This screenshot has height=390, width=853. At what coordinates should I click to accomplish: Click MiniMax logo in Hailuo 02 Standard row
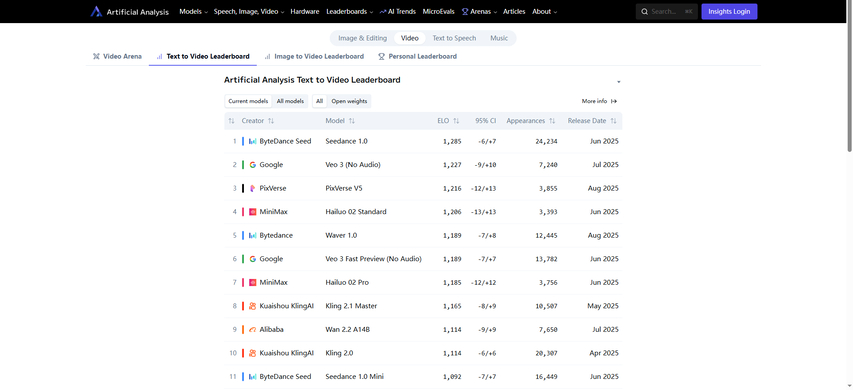pyautogui.click(x=252, y=212)
